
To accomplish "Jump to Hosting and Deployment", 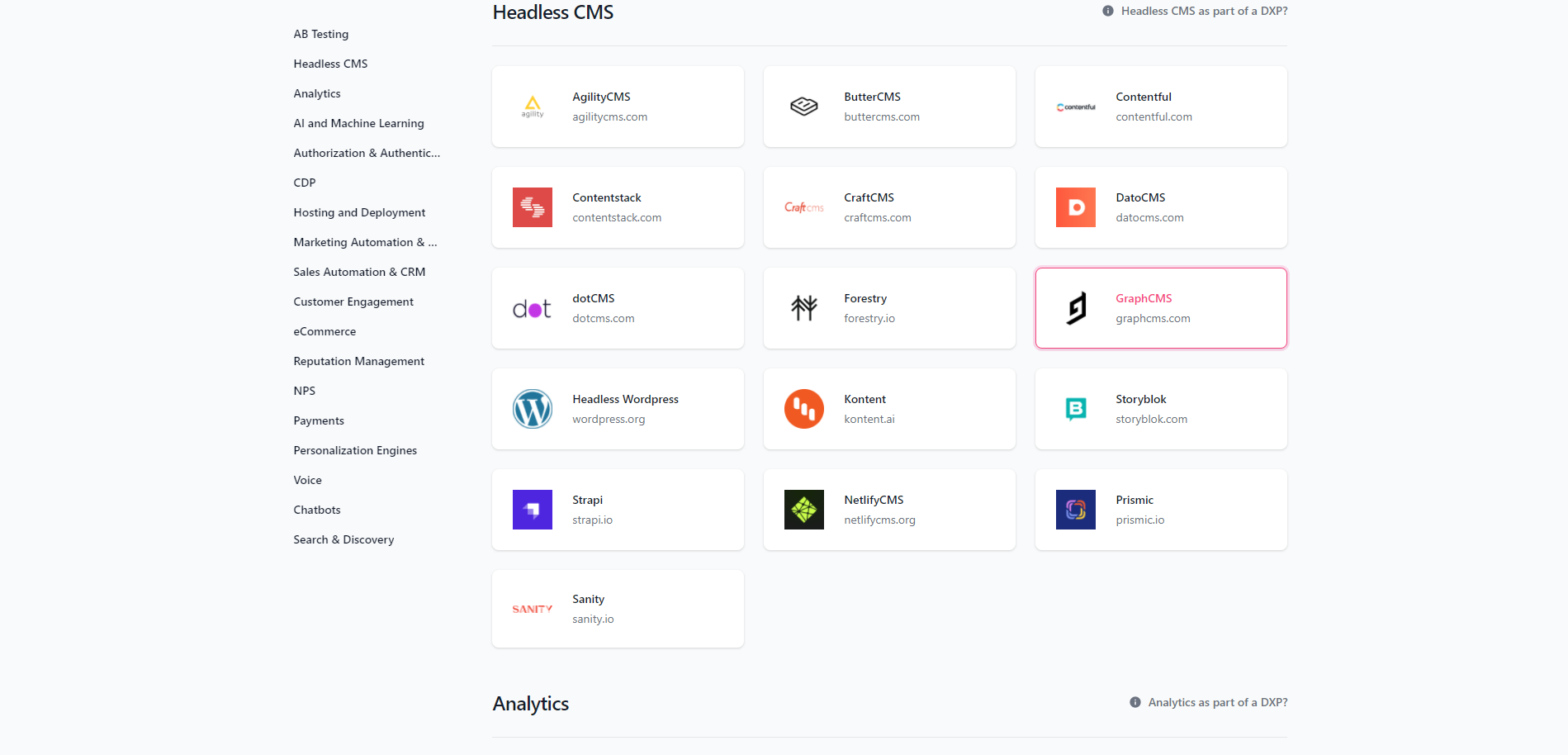I will tap(359, 212).
